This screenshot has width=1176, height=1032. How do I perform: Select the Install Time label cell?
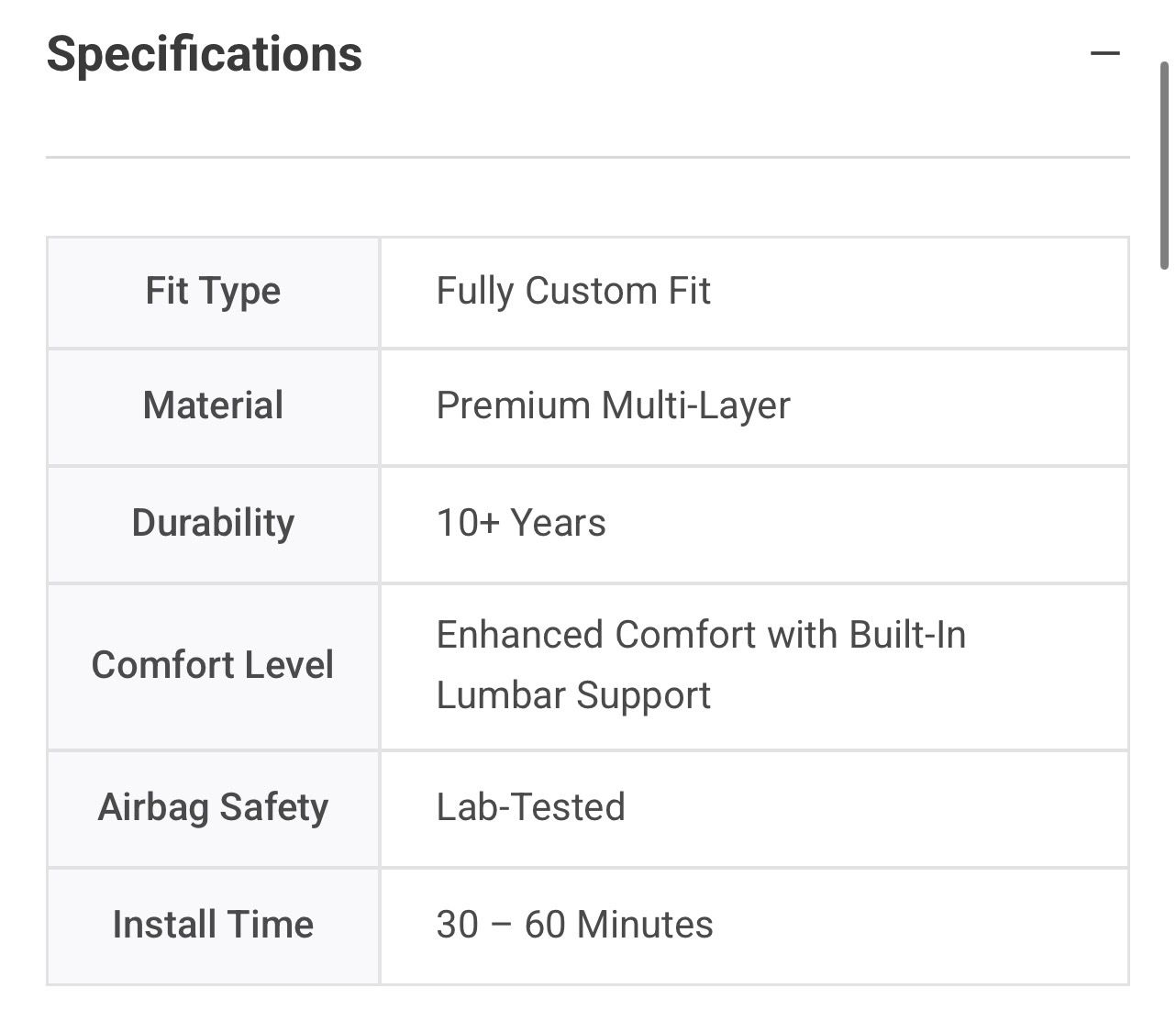tap(213, 925)
